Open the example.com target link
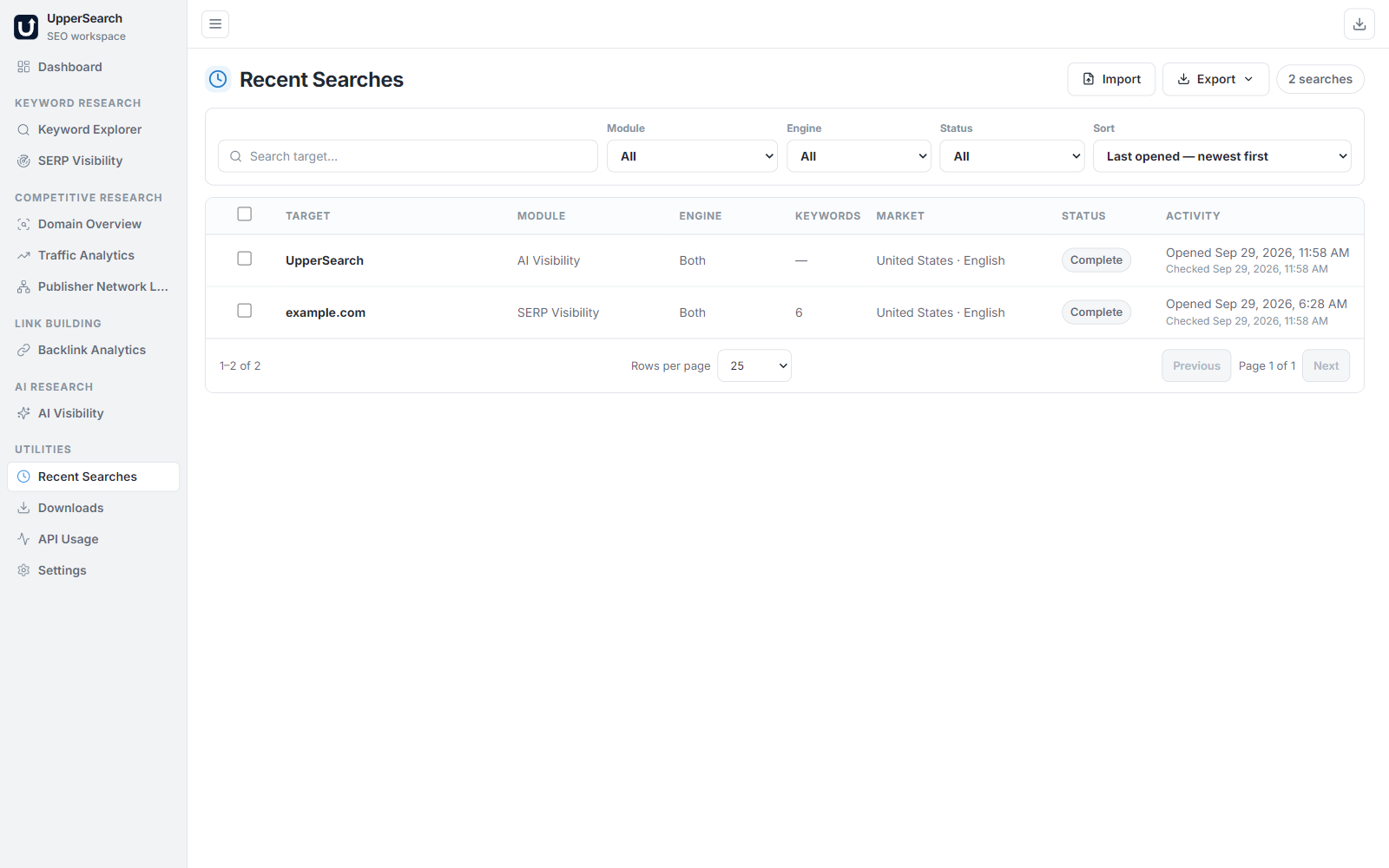The height and width of the screenshot is (868, 1389). 326,312
